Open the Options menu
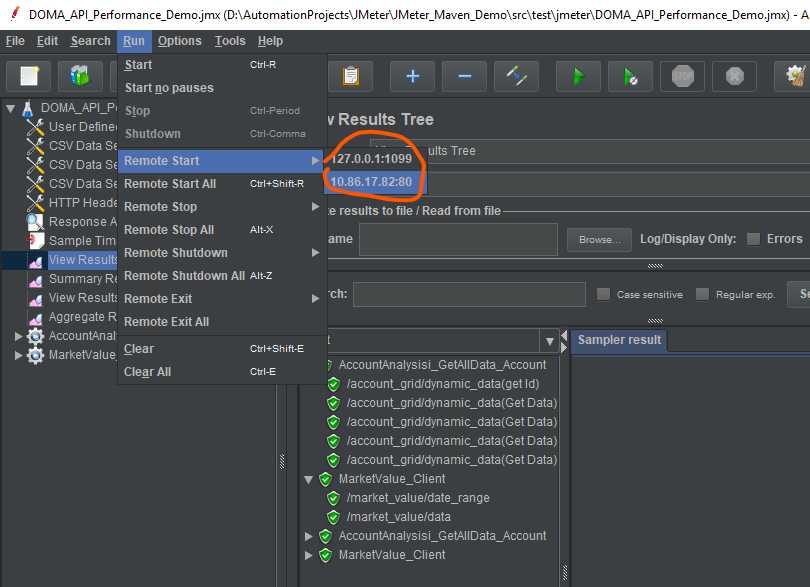This screenshot has height=587, width=810. click(x=179, y=41)
